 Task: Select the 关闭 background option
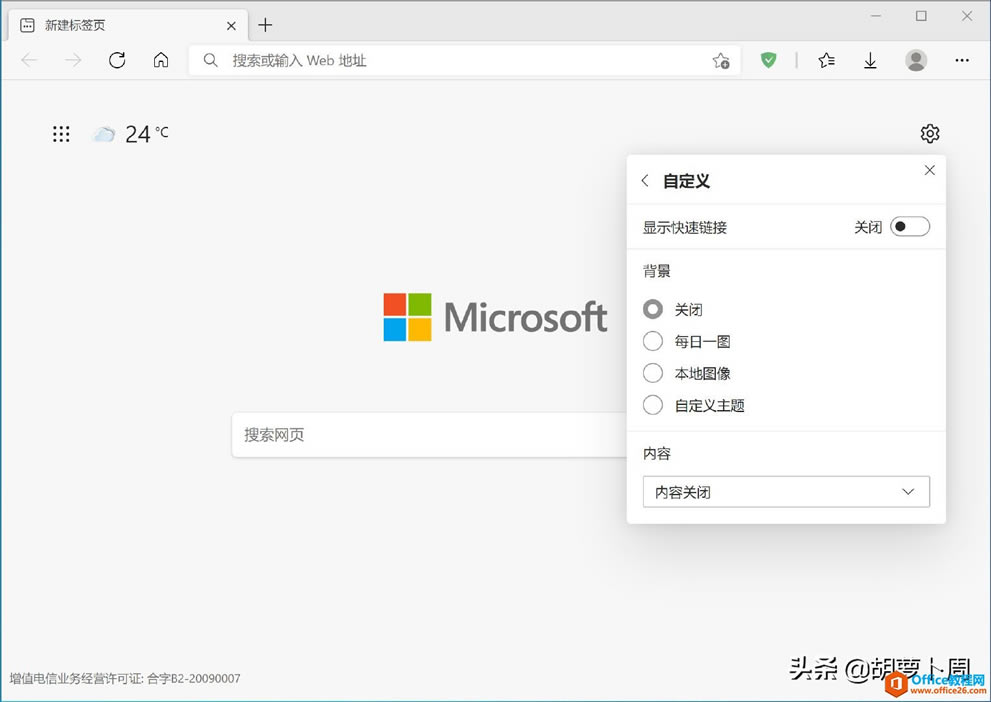(653, 309)
